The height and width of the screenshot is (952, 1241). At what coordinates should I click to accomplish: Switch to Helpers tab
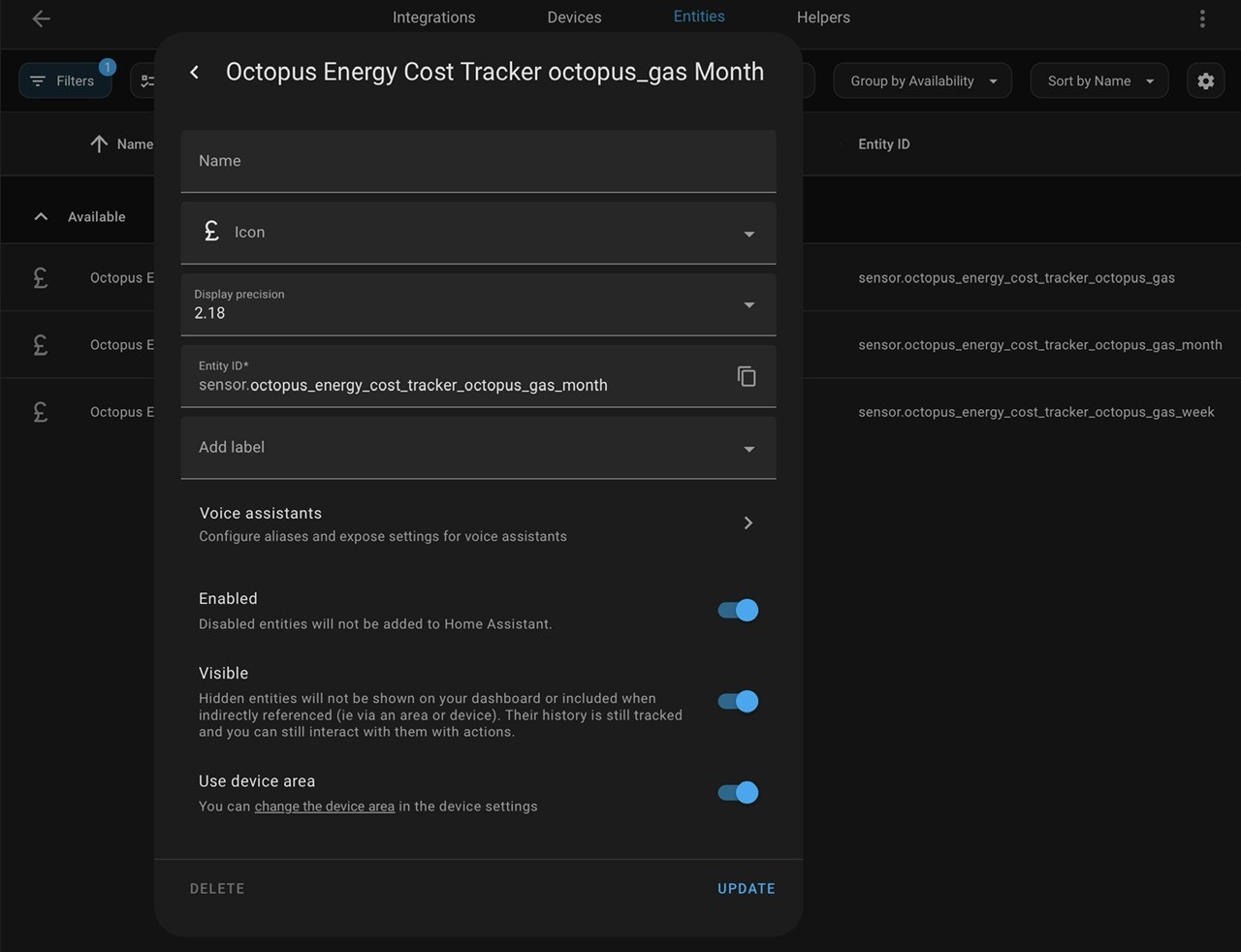823,17
